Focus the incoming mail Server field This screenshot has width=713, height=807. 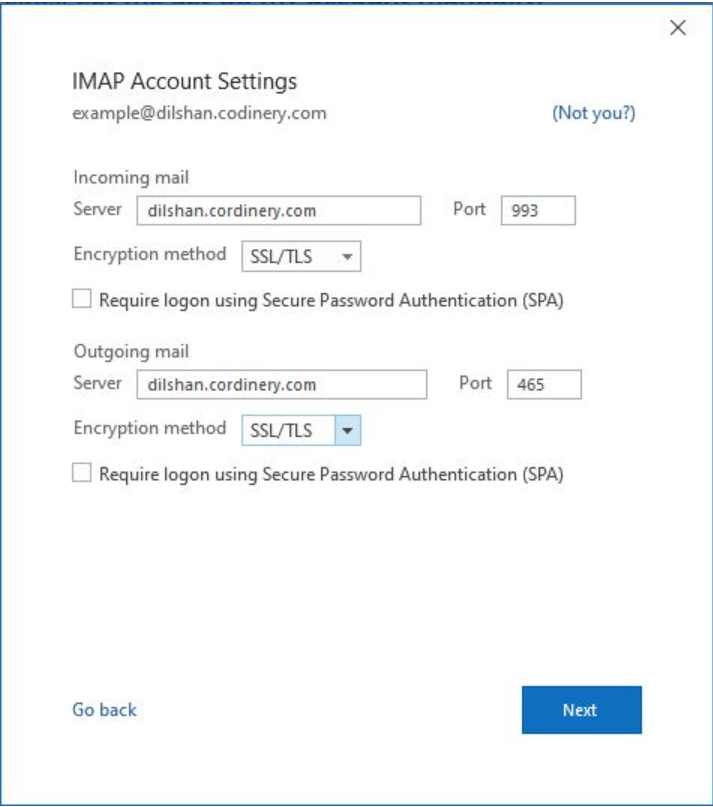click(x=278, y=211)
